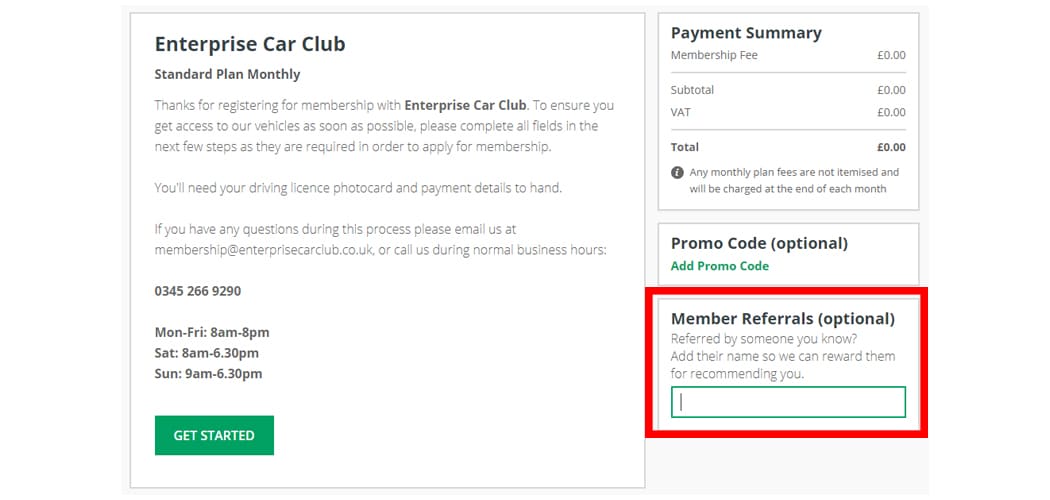Viewport: 1050px width, 500px height.
Task: Click the Payment Summary heading
Action: point(746,33)
